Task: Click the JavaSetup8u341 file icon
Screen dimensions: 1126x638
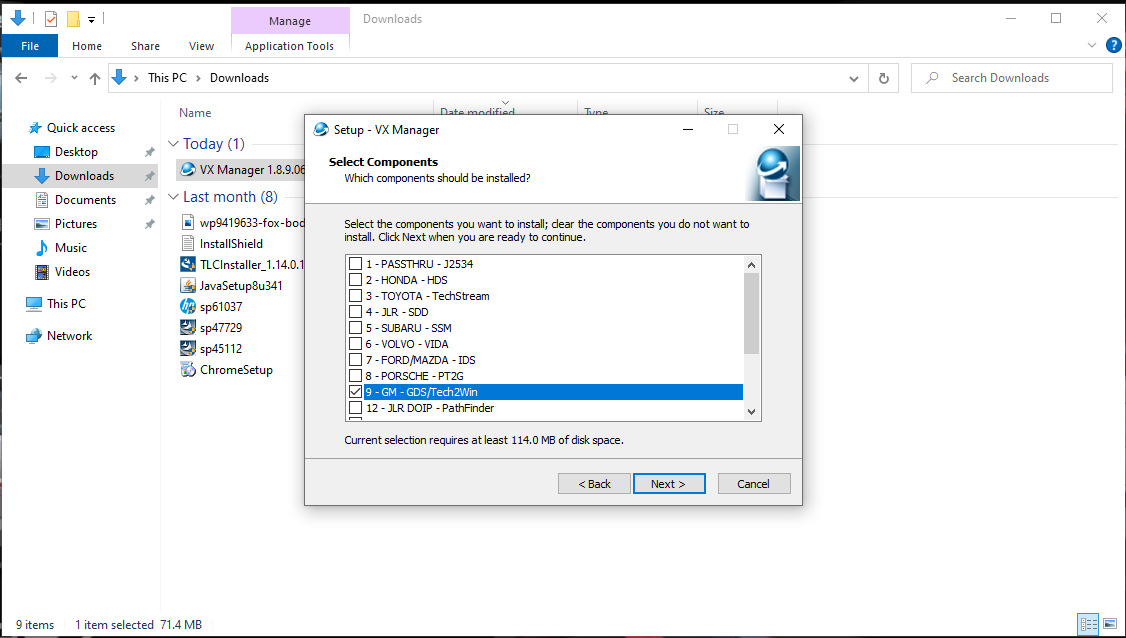Action: (x=187, y=285)
